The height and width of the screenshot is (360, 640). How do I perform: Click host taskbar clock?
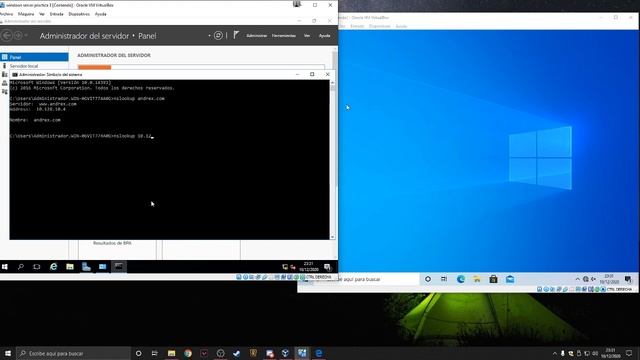click(610, 353)
